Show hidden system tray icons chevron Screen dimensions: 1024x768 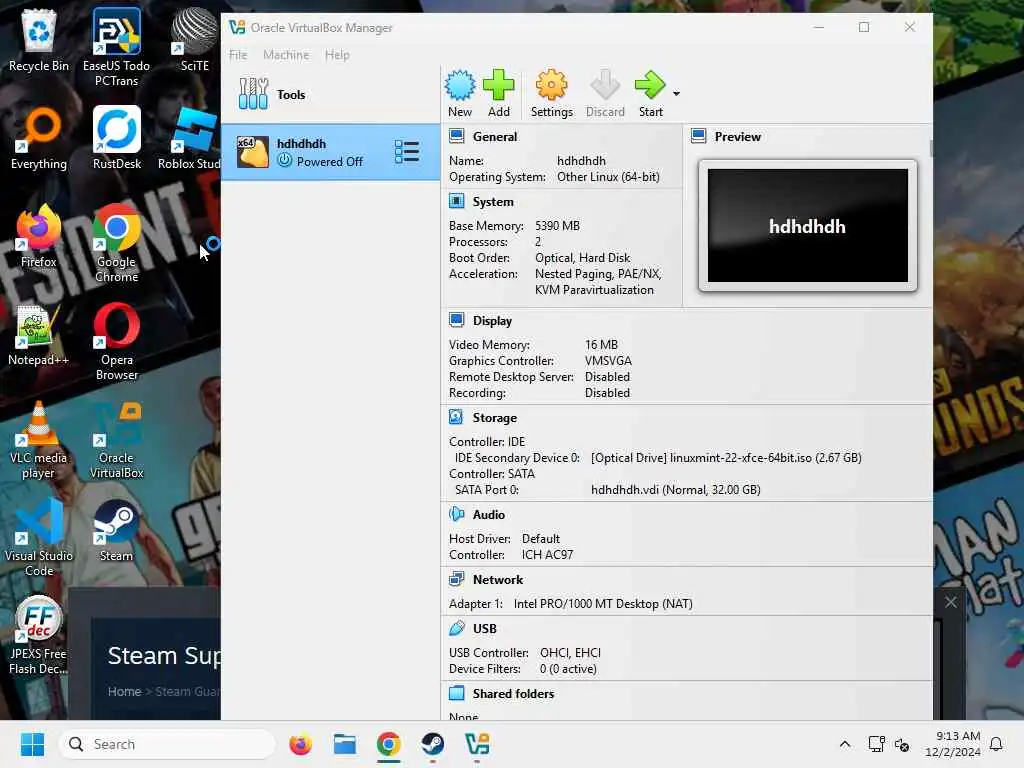point(844,744)
